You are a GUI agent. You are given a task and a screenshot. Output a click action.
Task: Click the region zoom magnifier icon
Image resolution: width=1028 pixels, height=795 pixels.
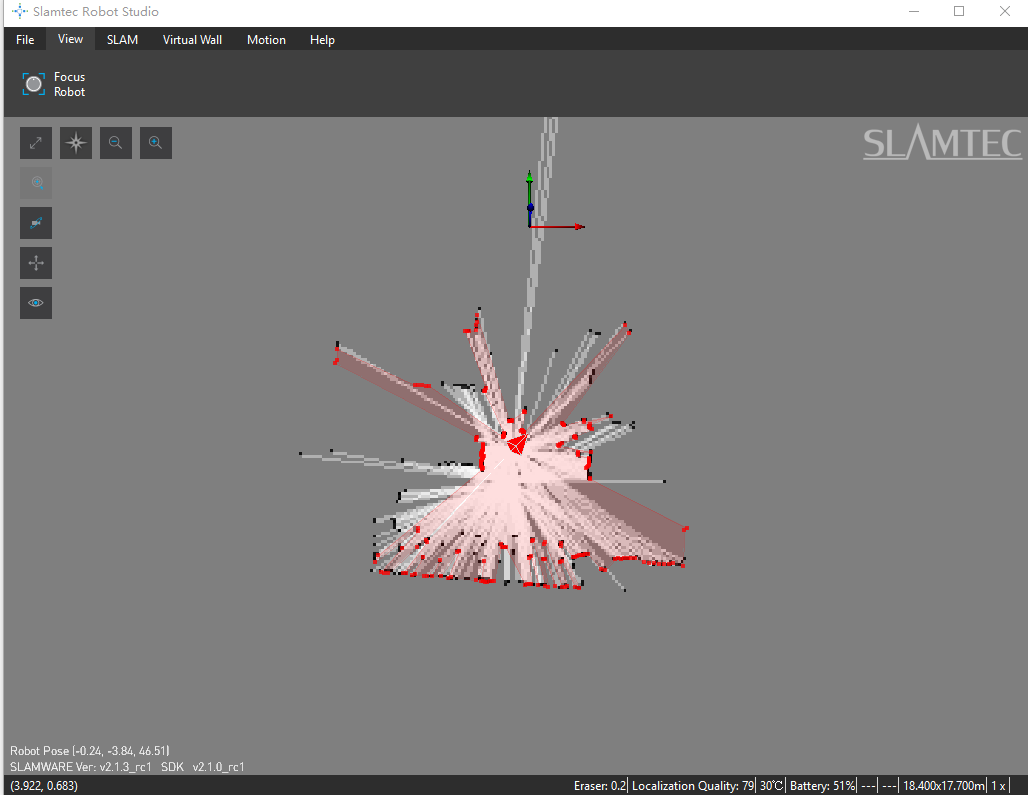(x=36, y=183)
